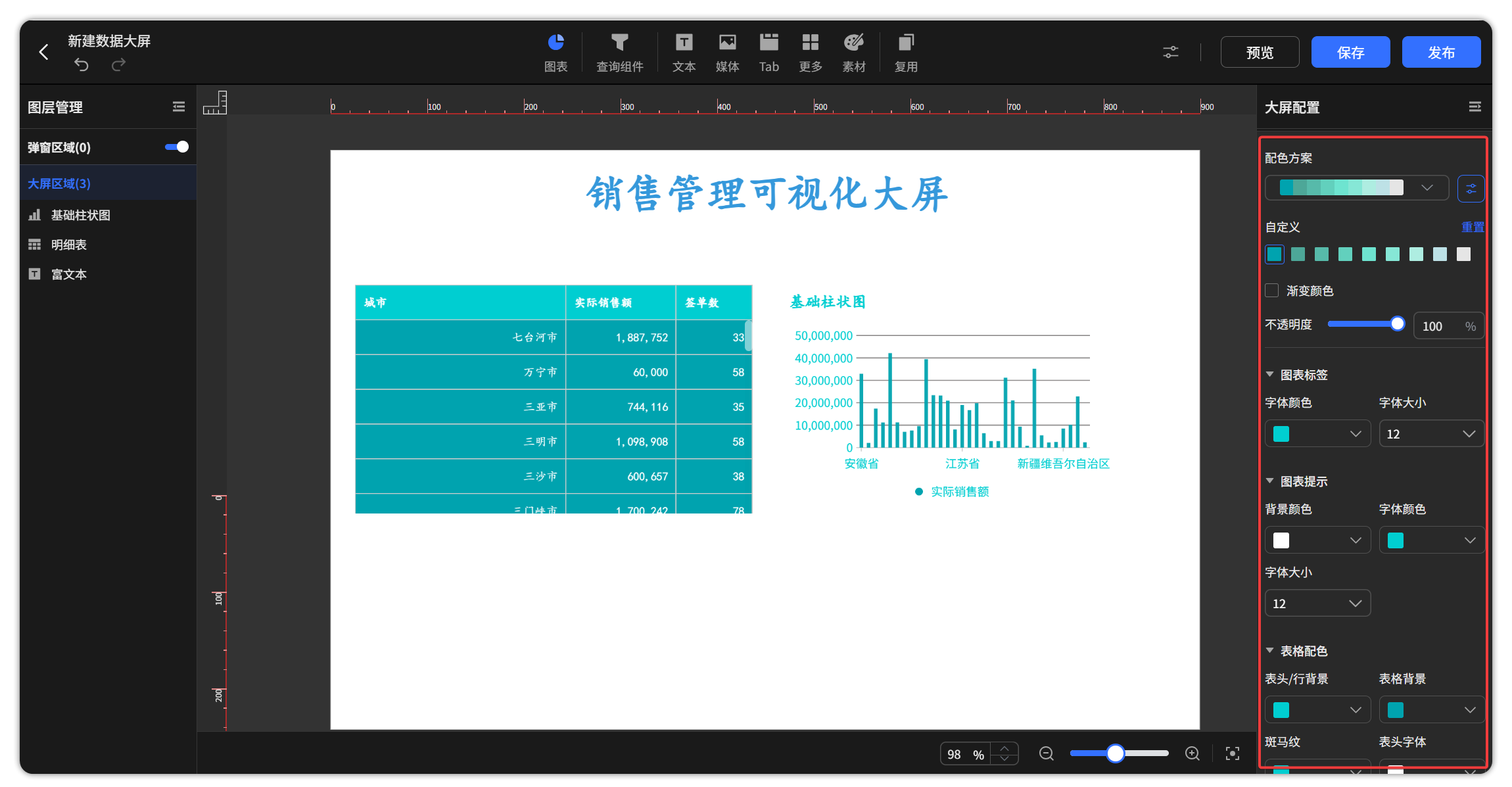The image size is (1512, 787).
Task: Select the 销售管理可视化大屏 title
Action: 767,194
